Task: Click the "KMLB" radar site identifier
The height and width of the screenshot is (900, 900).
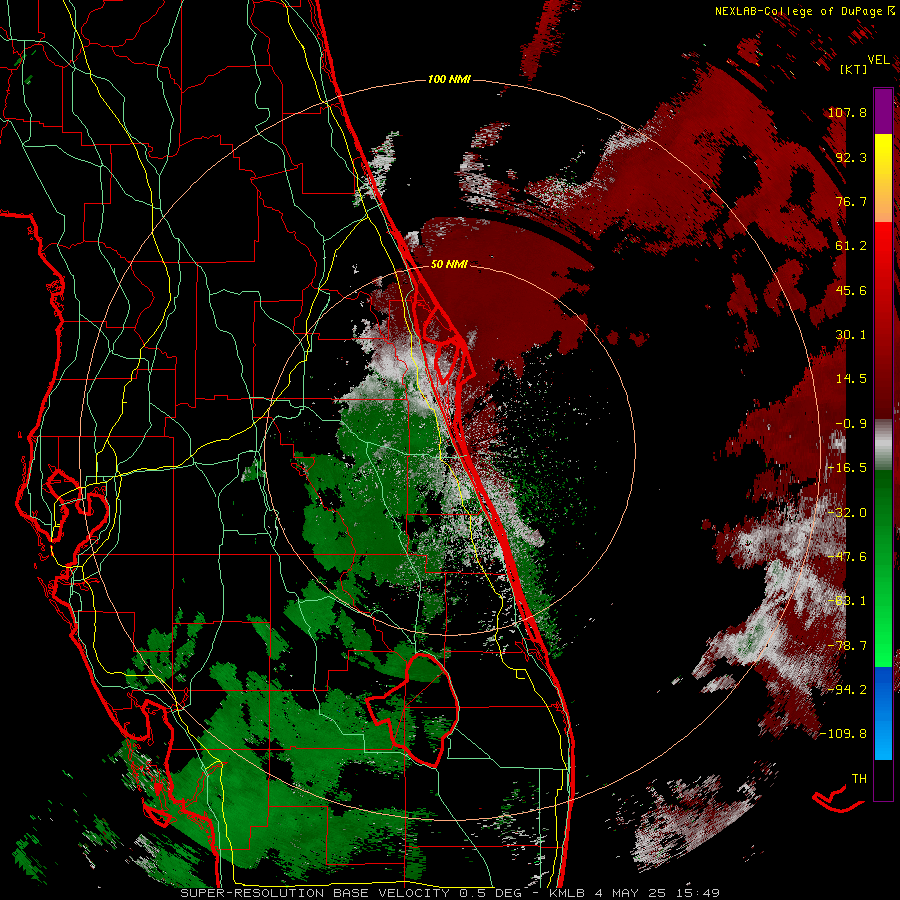Action: tap(567, 893)
